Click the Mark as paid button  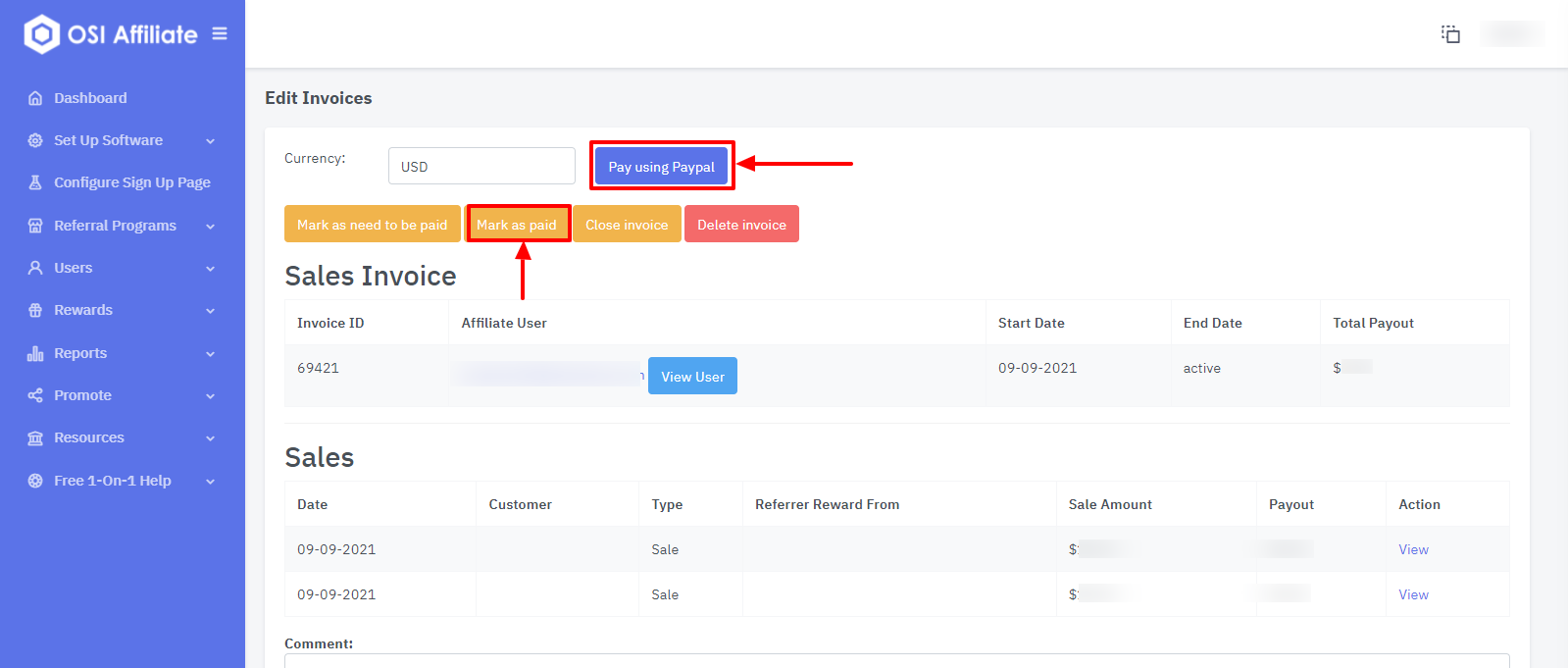click(x=517, y=224)
